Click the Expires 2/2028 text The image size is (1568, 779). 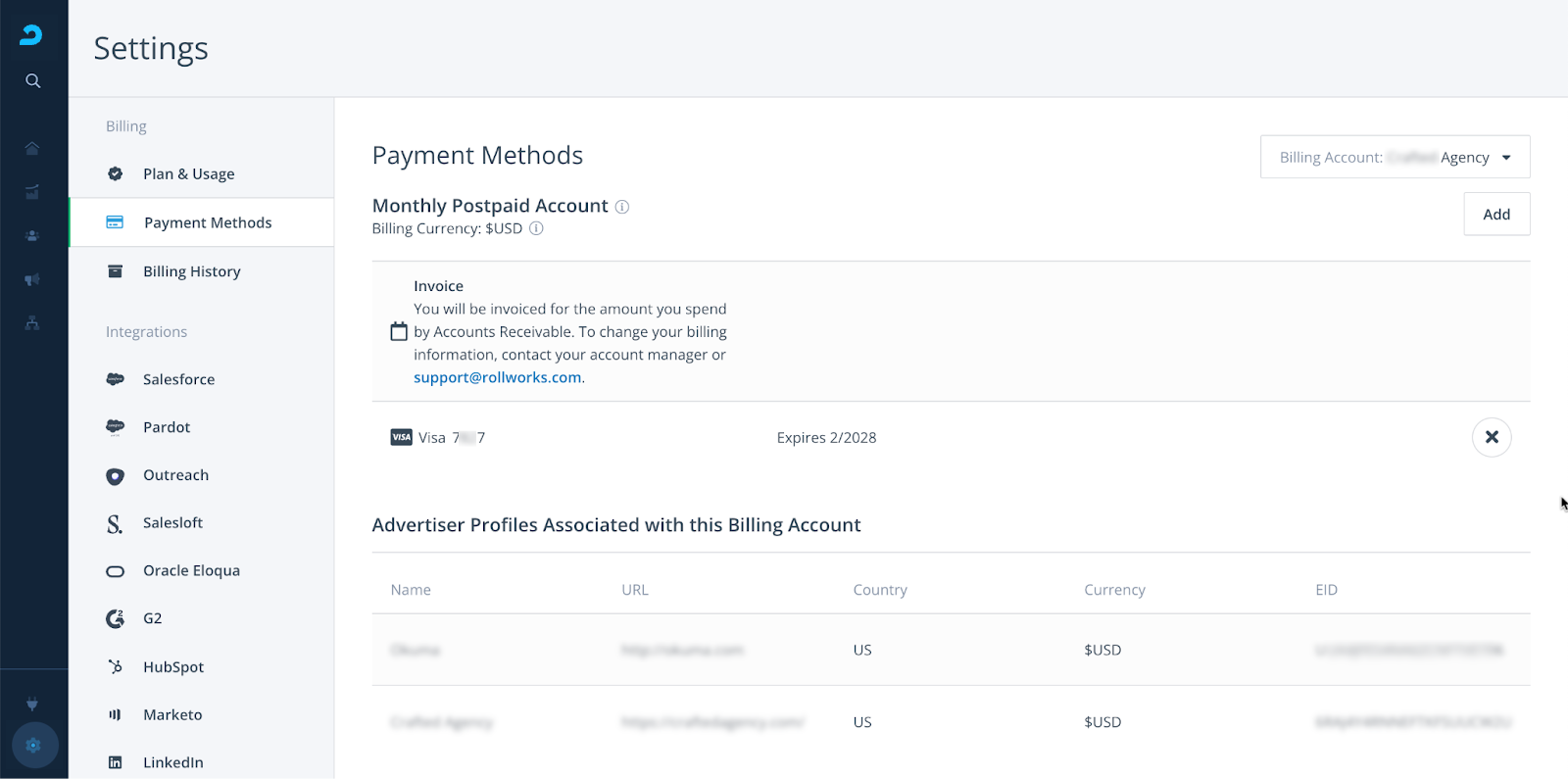(826, 438)
